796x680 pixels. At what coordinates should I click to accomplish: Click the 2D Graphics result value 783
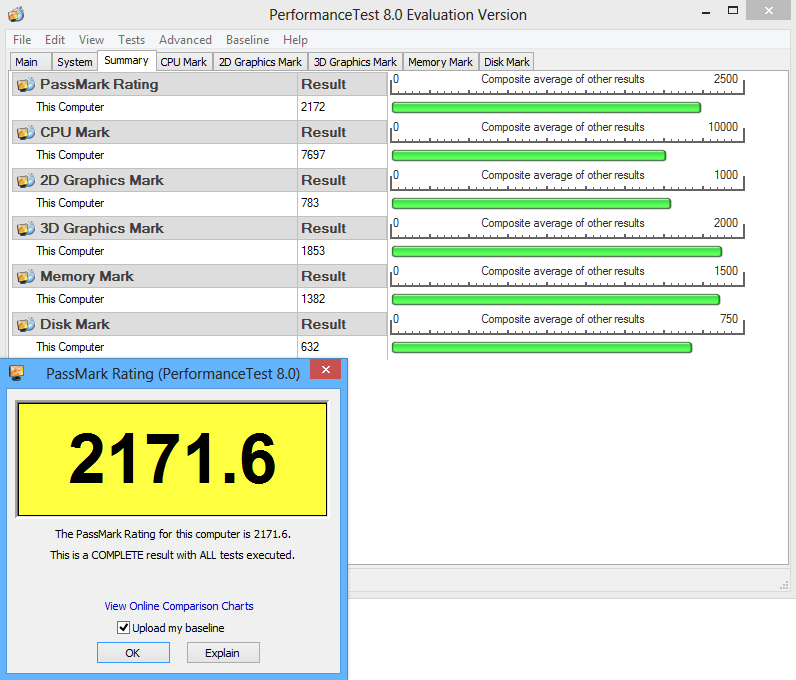(x=310, y=203)
